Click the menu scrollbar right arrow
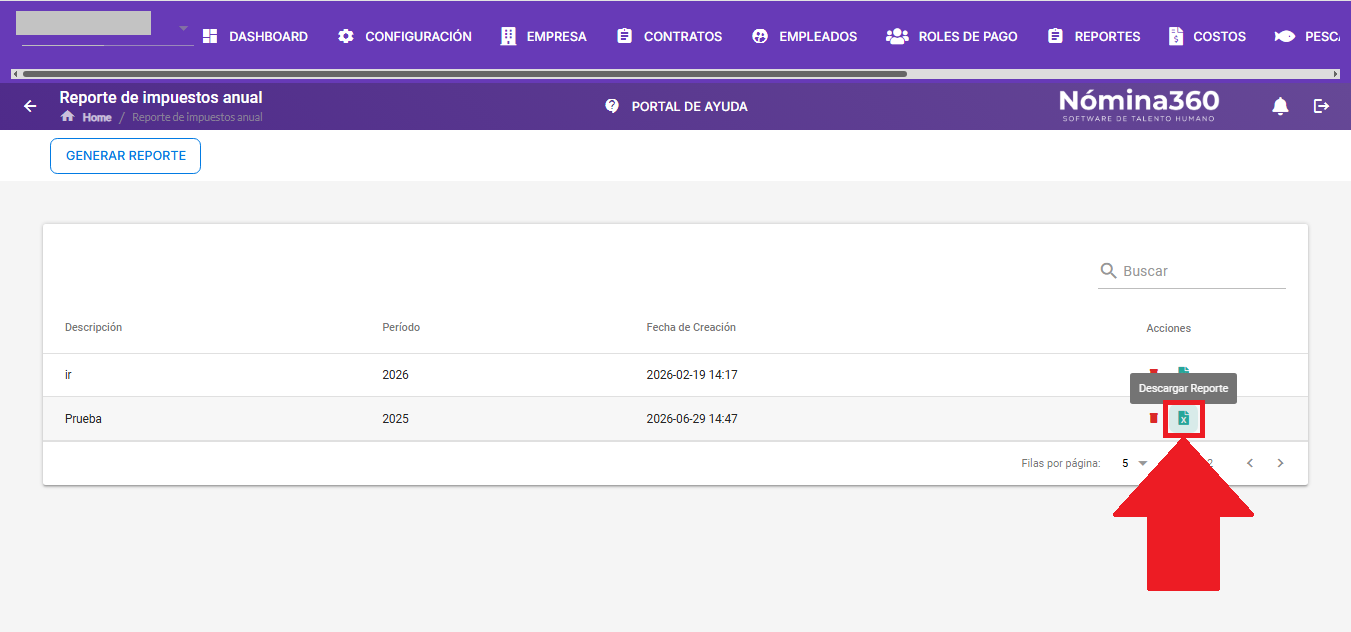The height and width of the screenshot is (632, 1351). (x=1336, y=74)
